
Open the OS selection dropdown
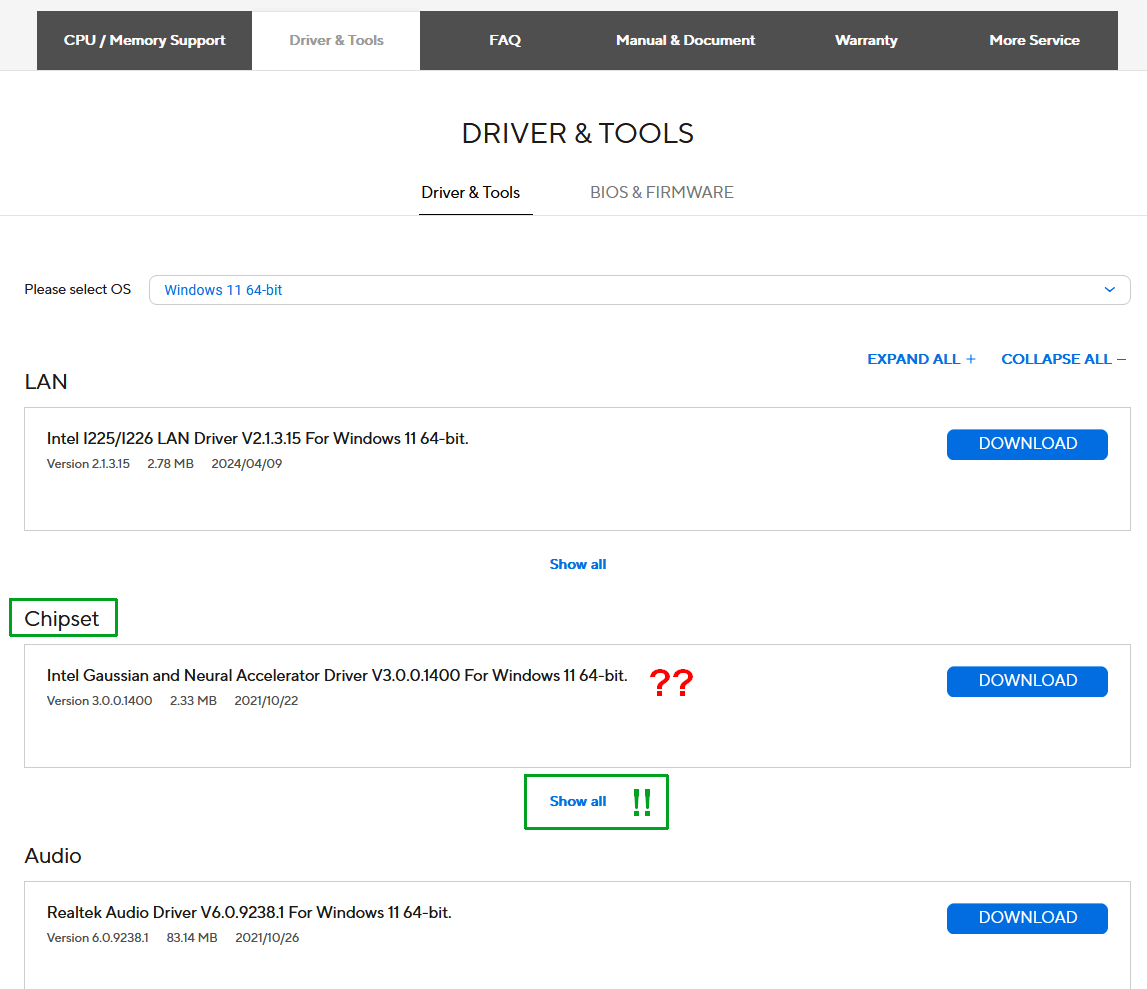[x=639, y=290]
